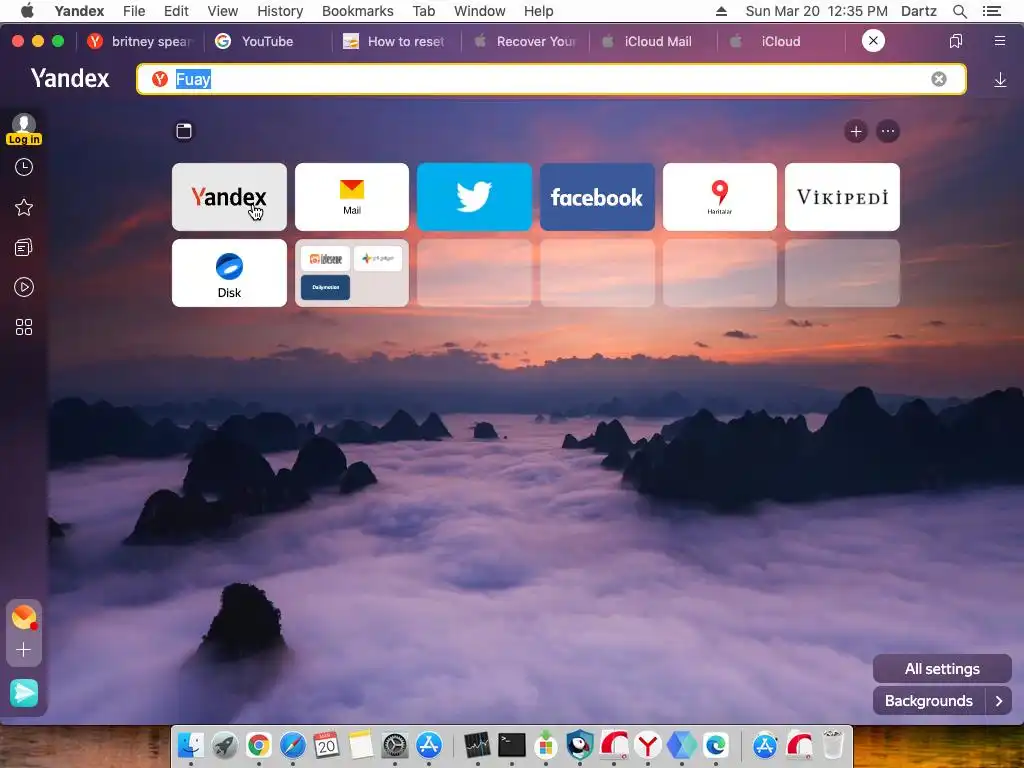Image resolution: width=1024 pixels, height=768 pixels.
Task: Clear the address bar text
Action: coord(938,79)
